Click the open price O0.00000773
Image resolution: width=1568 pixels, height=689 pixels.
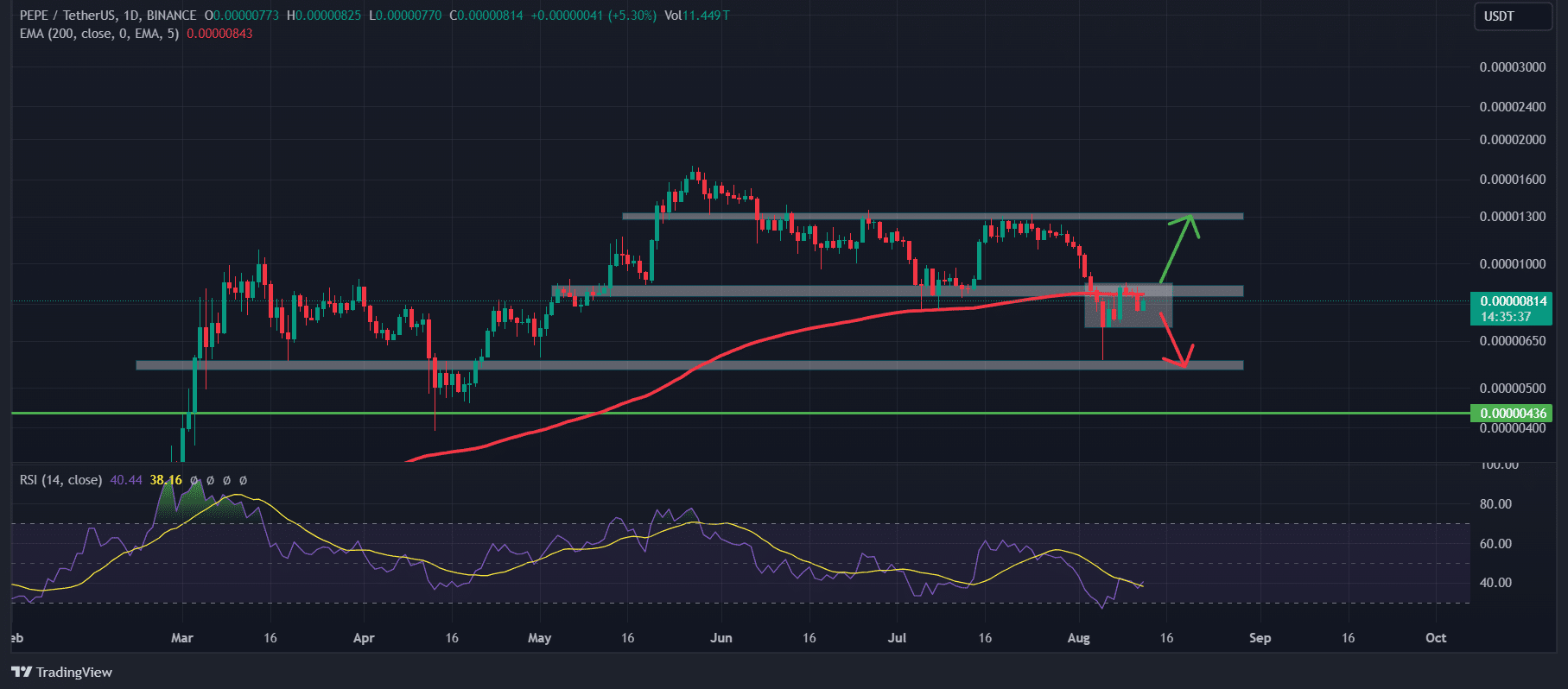coord(241,16)
